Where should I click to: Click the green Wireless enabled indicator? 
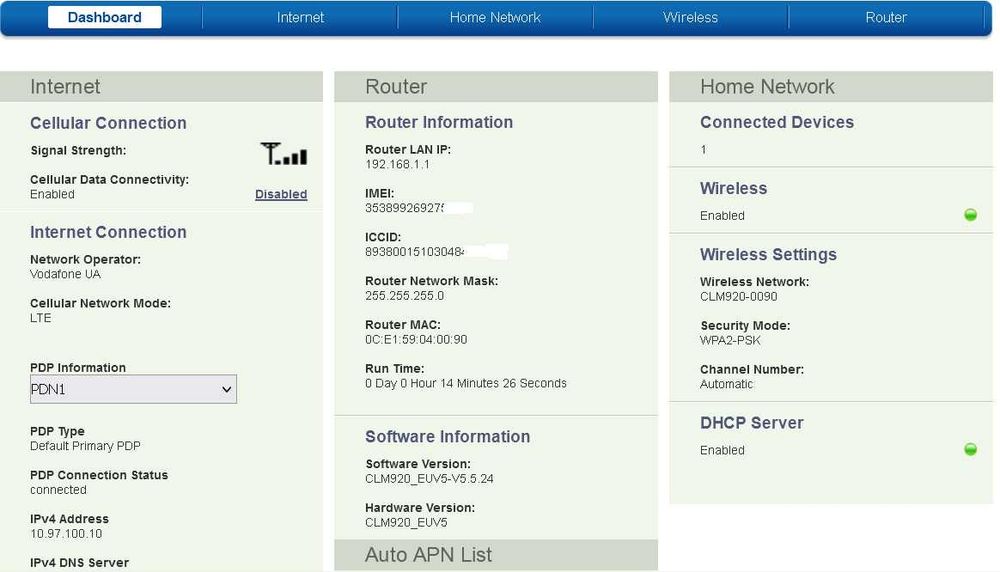pos(970,215)
